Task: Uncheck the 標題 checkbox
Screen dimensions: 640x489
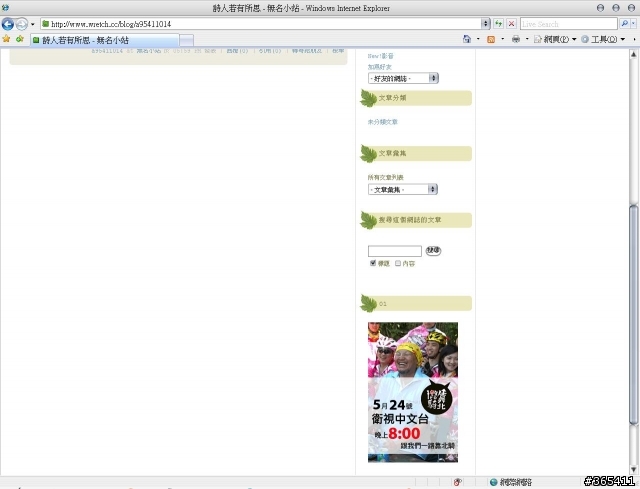Action: pyautogui.click(x=373, y=263)
